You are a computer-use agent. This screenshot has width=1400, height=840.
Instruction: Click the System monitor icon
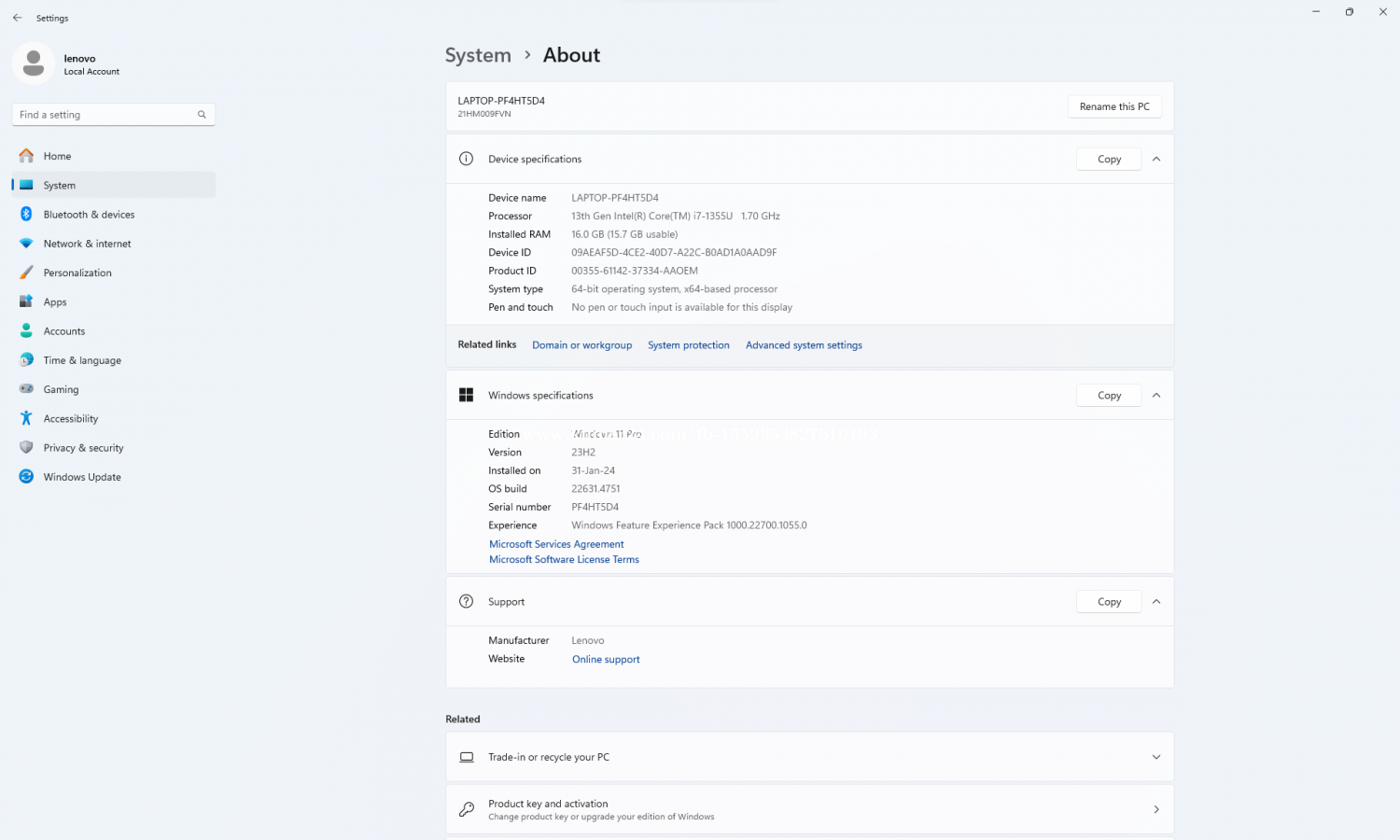coord(26,185)
